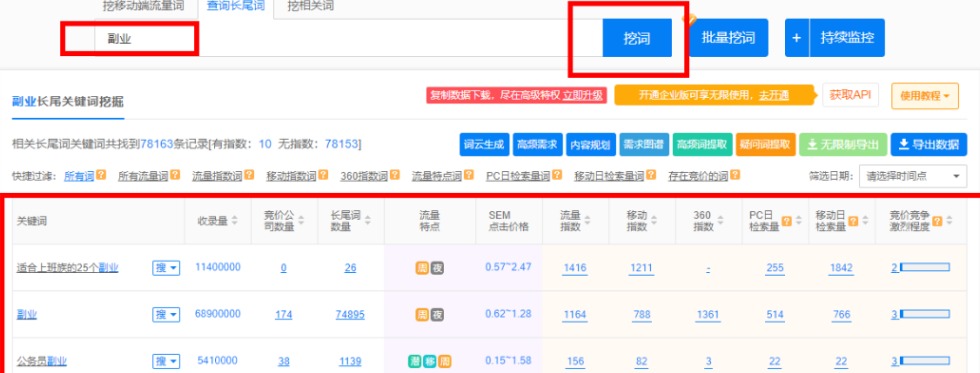Sort the table by 流量指数 column
980x373 pixels.
click(587, 221)
